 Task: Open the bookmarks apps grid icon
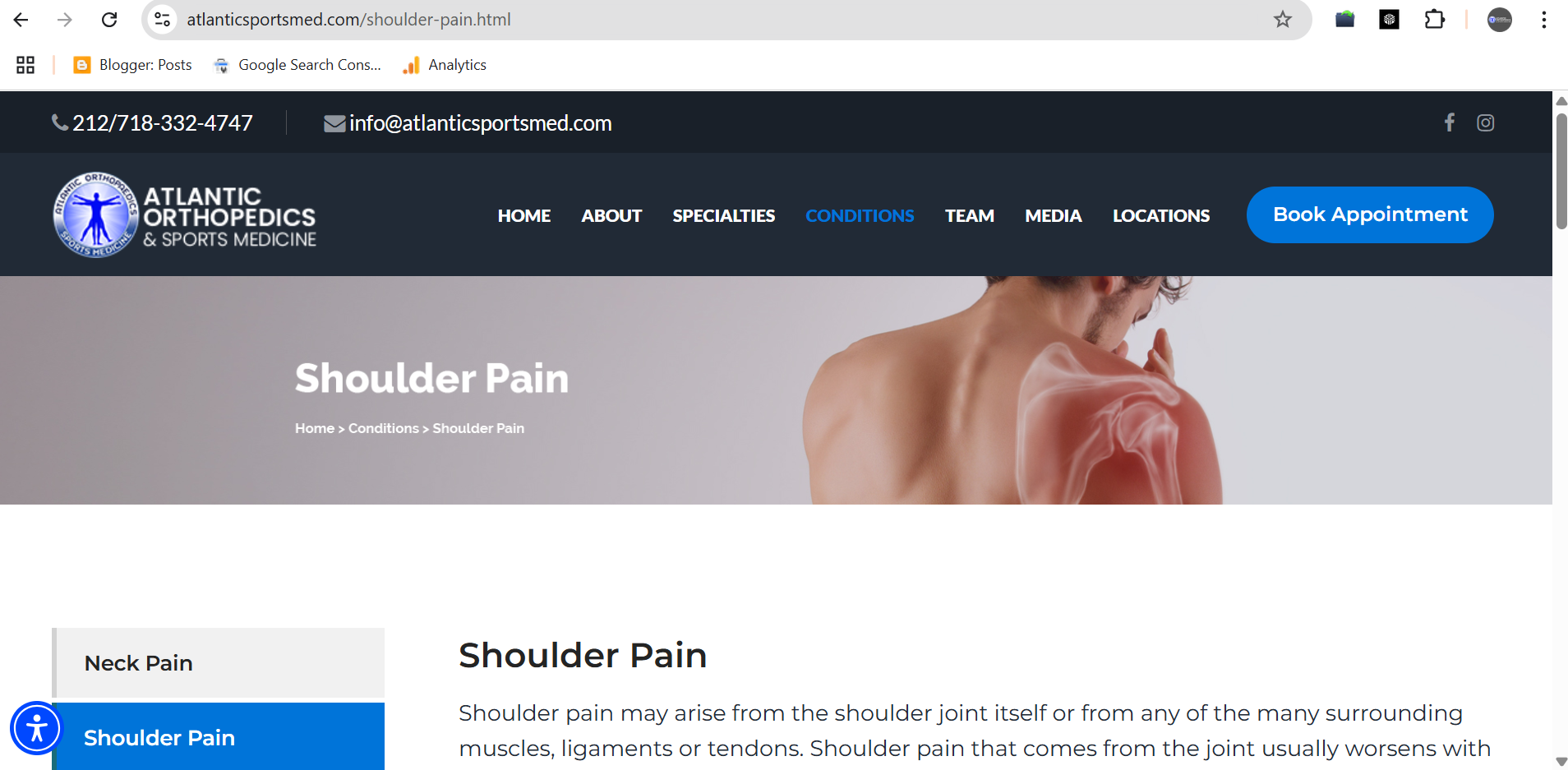point(25,65)
